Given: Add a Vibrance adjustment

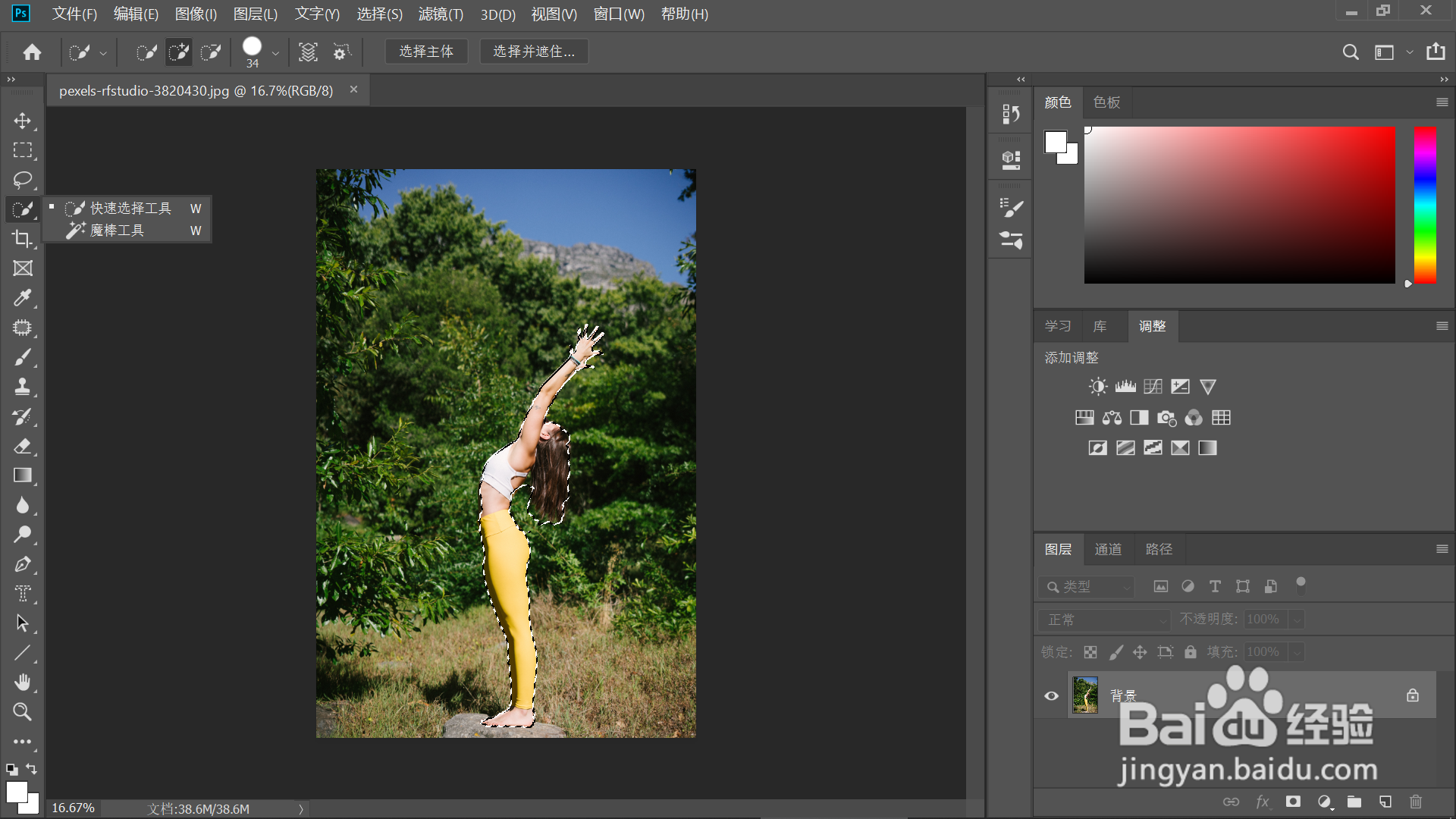Looking at the screenshot, I should tap(1208, 387).
